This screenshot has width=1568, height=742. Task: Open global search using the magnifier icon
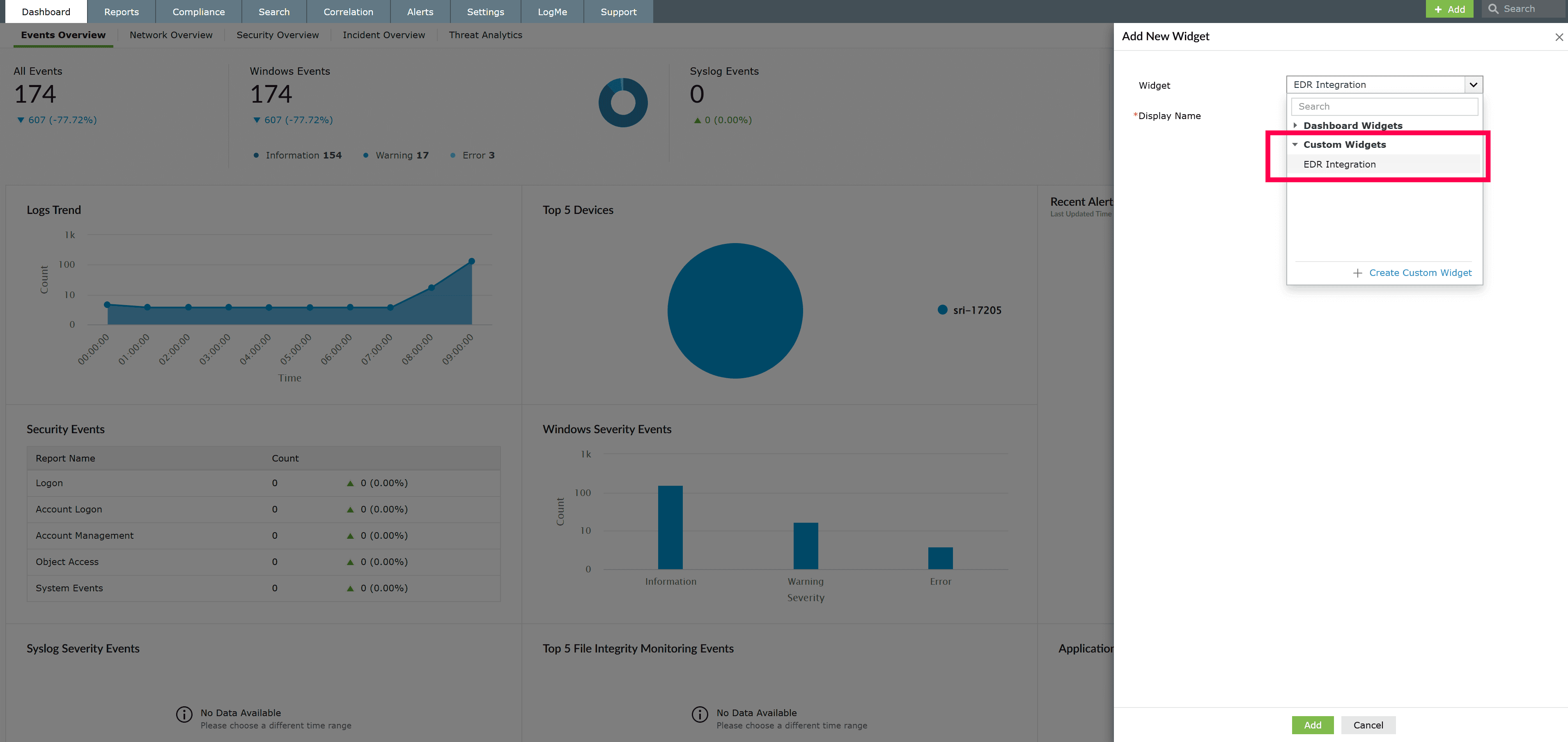click(1493, 9)
